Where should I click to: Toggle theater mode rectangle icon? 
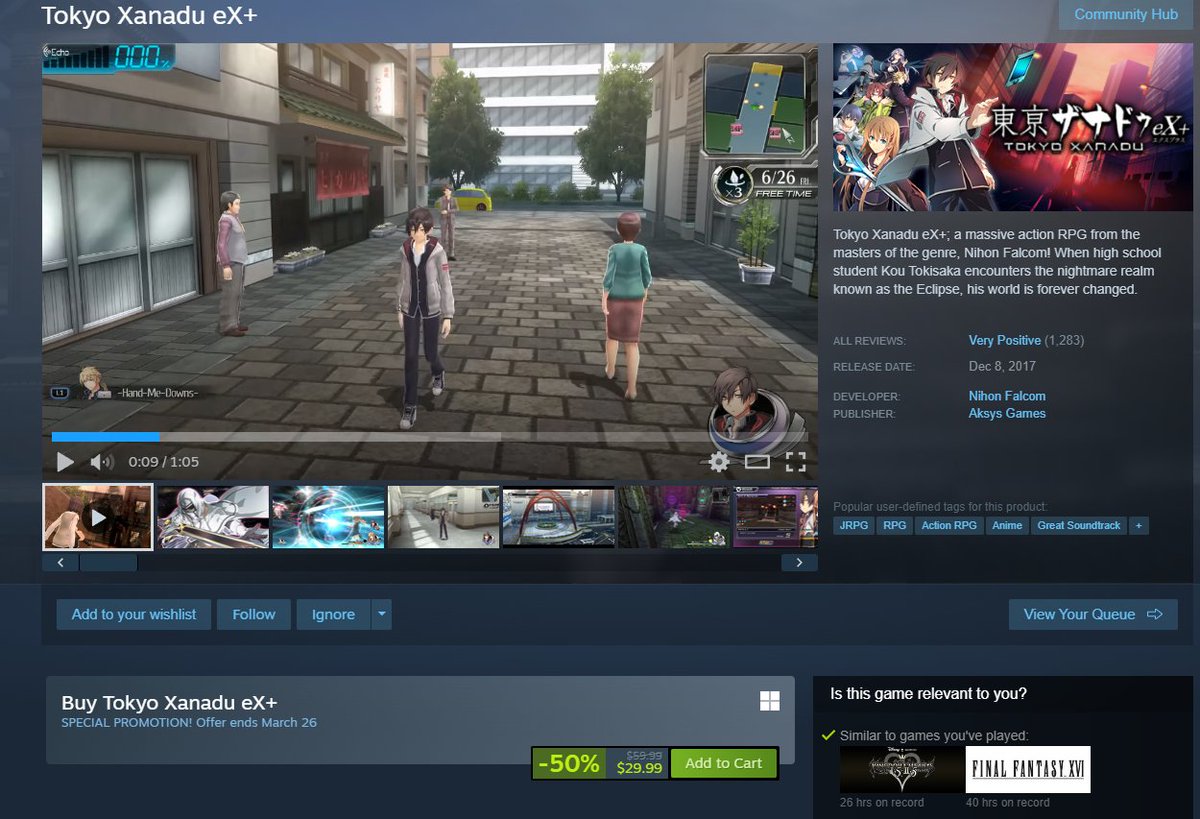click(757, 462)
